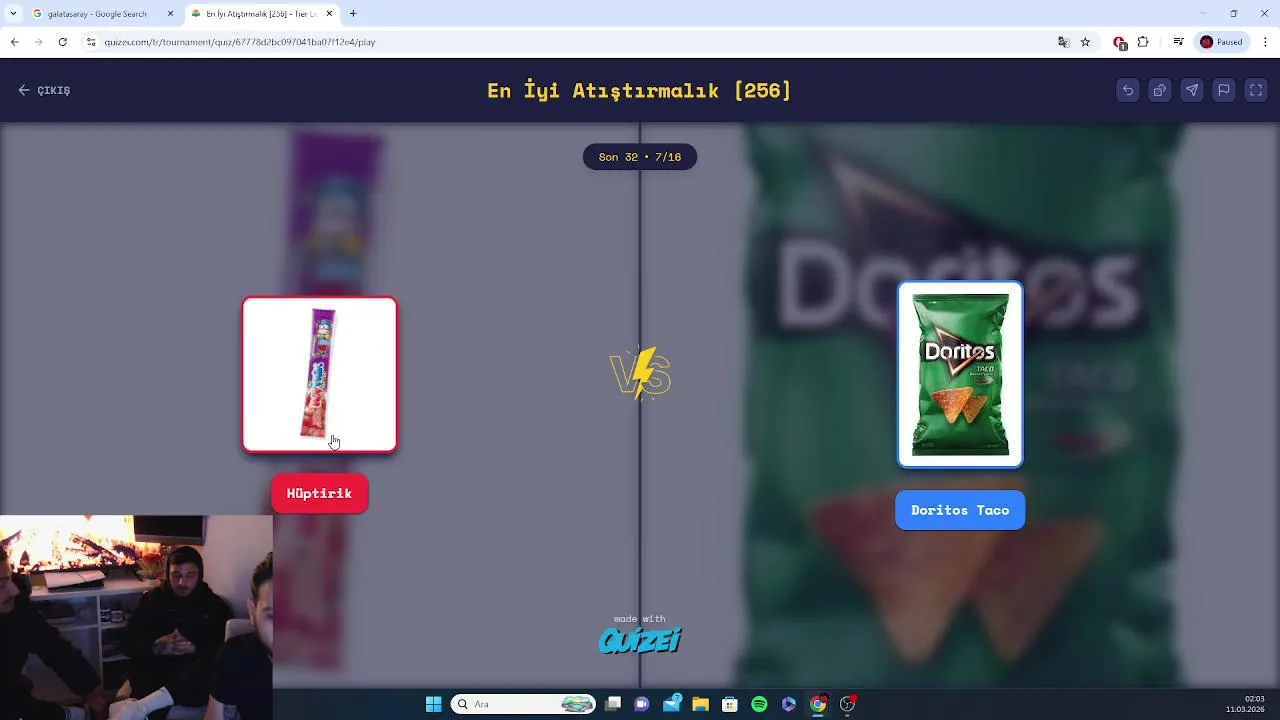Open Spotify from taskbar
The image size is (1280, 720).
(x=759, y=704)
